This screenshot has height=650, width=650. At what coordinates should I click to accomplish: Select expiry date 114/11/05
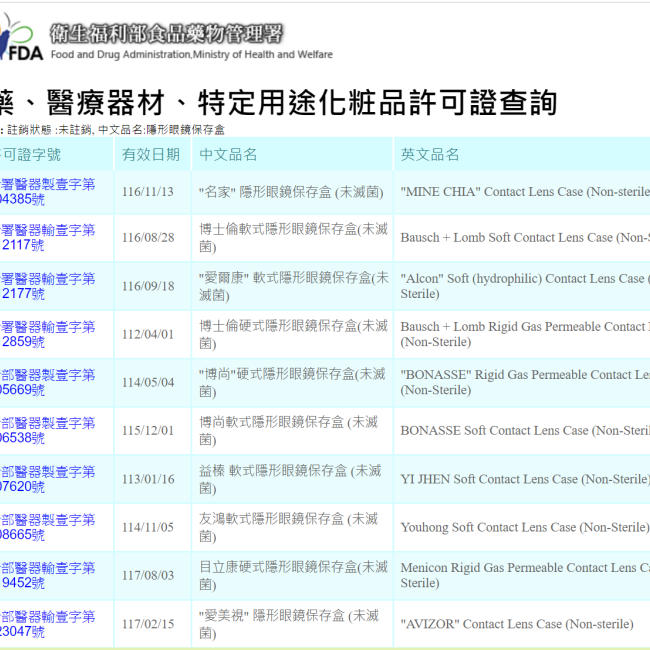[148, 527]
